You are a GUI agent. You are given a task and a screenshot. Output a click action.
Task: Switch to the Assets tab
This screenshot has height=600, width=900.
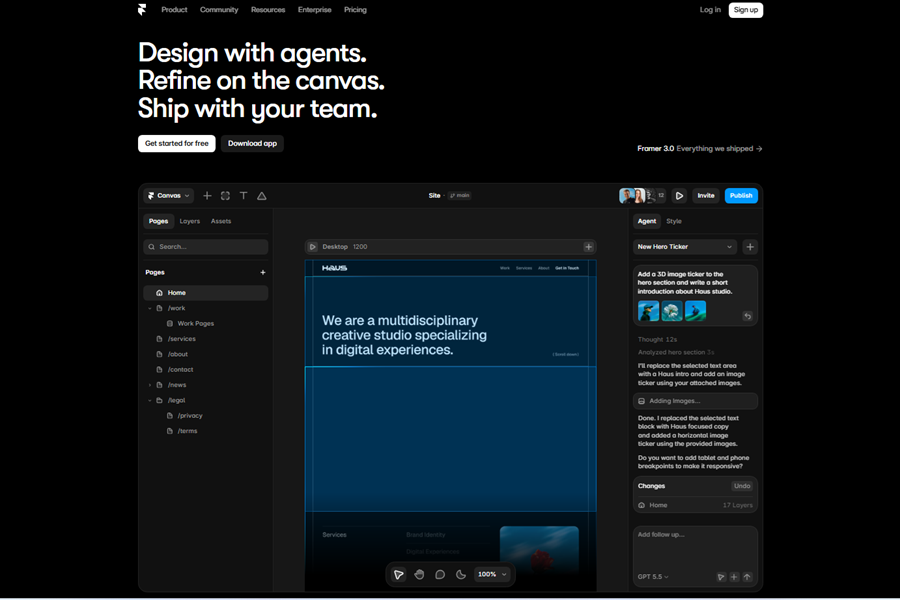pos(221,222)
